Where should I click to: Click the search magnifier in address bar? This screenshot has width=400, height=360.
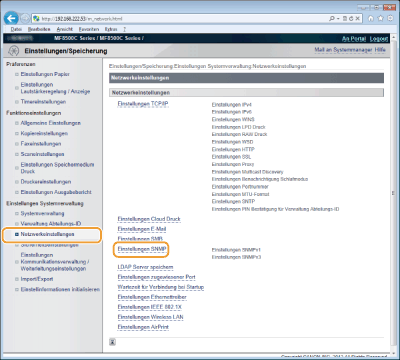(332, 19)
